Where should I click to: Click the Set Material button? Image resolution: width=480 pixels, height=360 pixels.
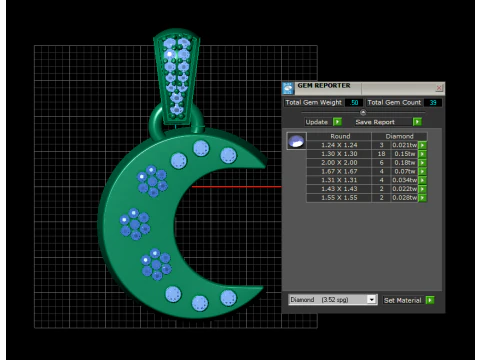pyautogui.click(x=408, y=300)
